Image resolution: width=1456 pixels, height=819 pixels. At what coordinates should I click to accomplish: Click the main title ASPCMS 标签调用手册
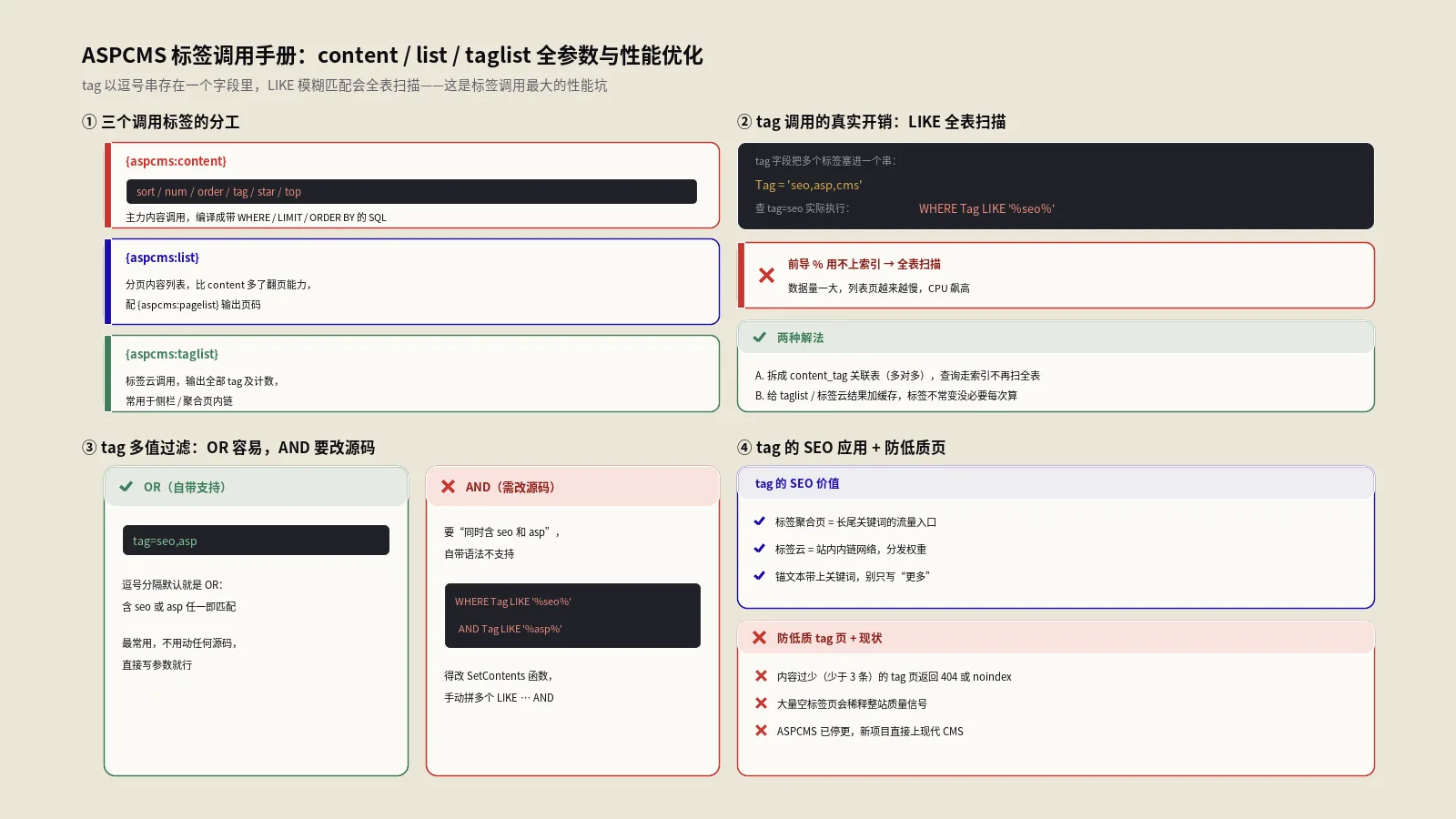click(392, 56)
